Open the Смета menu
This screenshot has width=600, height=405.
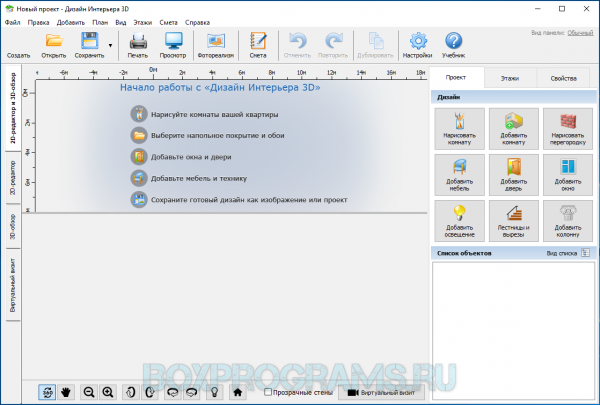pyautogui.click(x=168, y=22)
